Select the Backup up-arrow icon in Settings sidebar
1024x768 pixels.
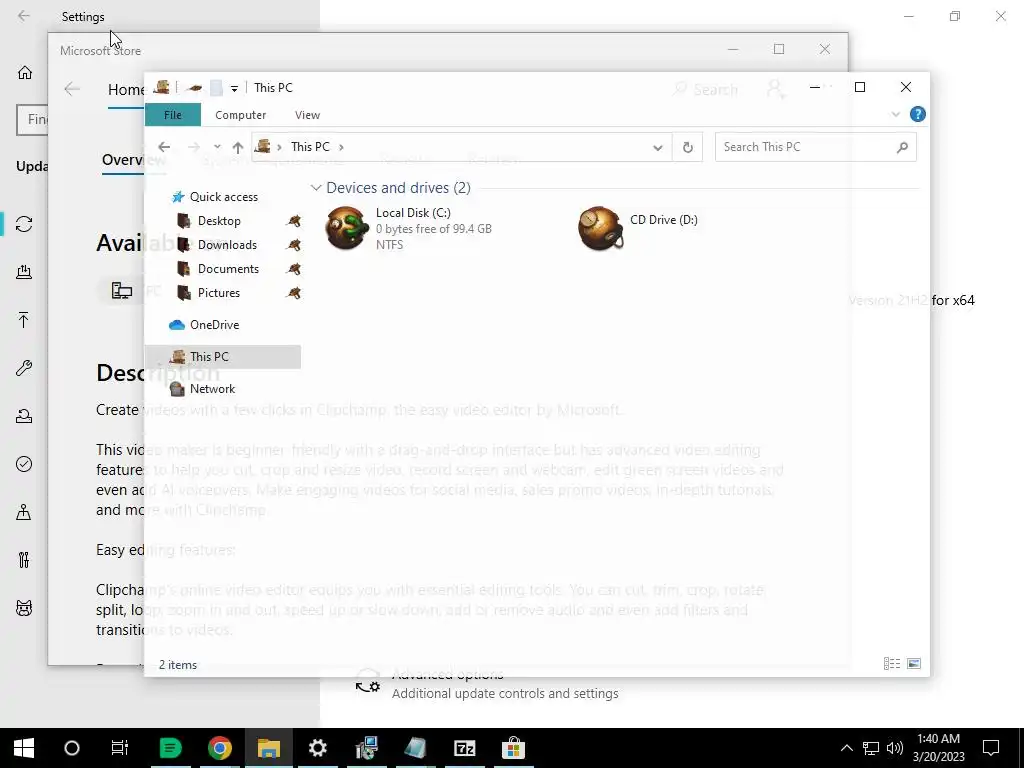click(24, 319)
